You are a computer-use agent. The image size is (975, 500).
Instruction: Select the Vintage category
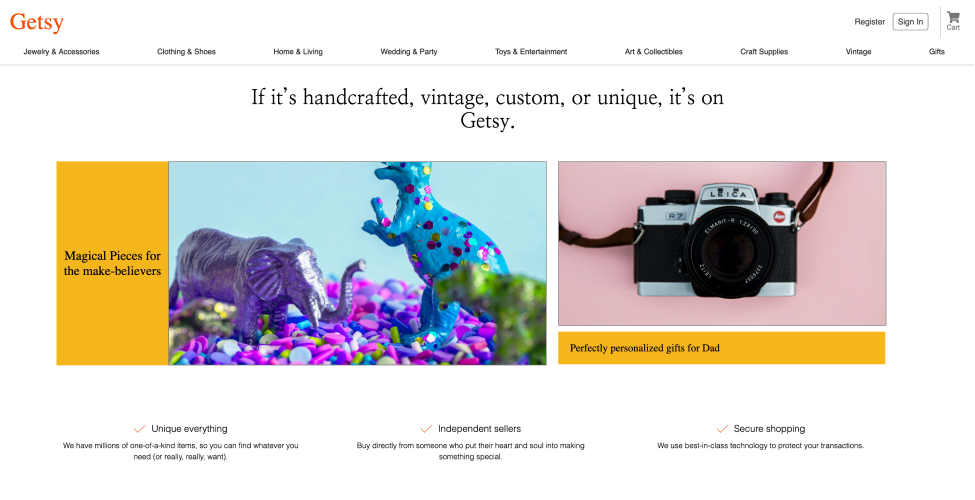[858, 52]
